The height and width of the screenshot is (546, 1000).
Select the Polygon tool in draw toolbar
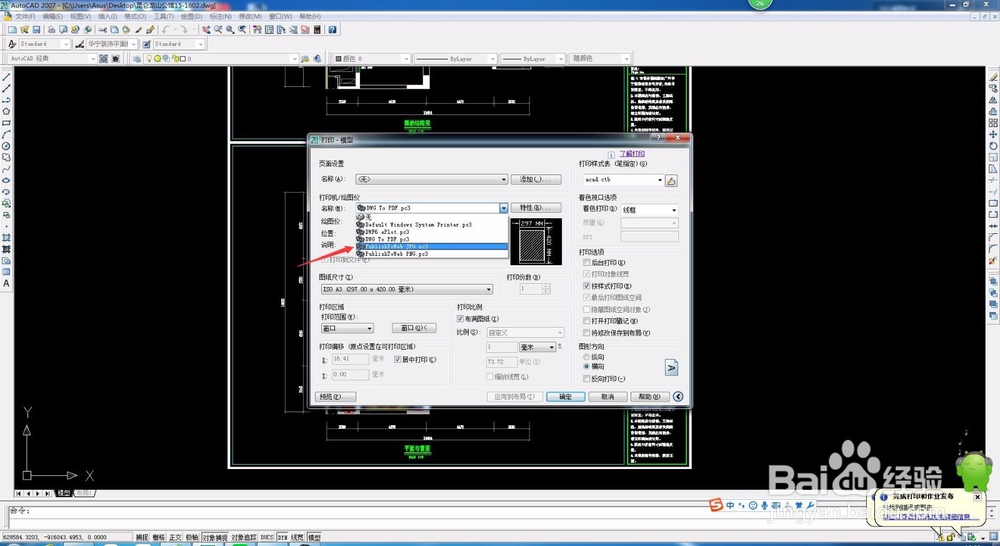(6, 112)
